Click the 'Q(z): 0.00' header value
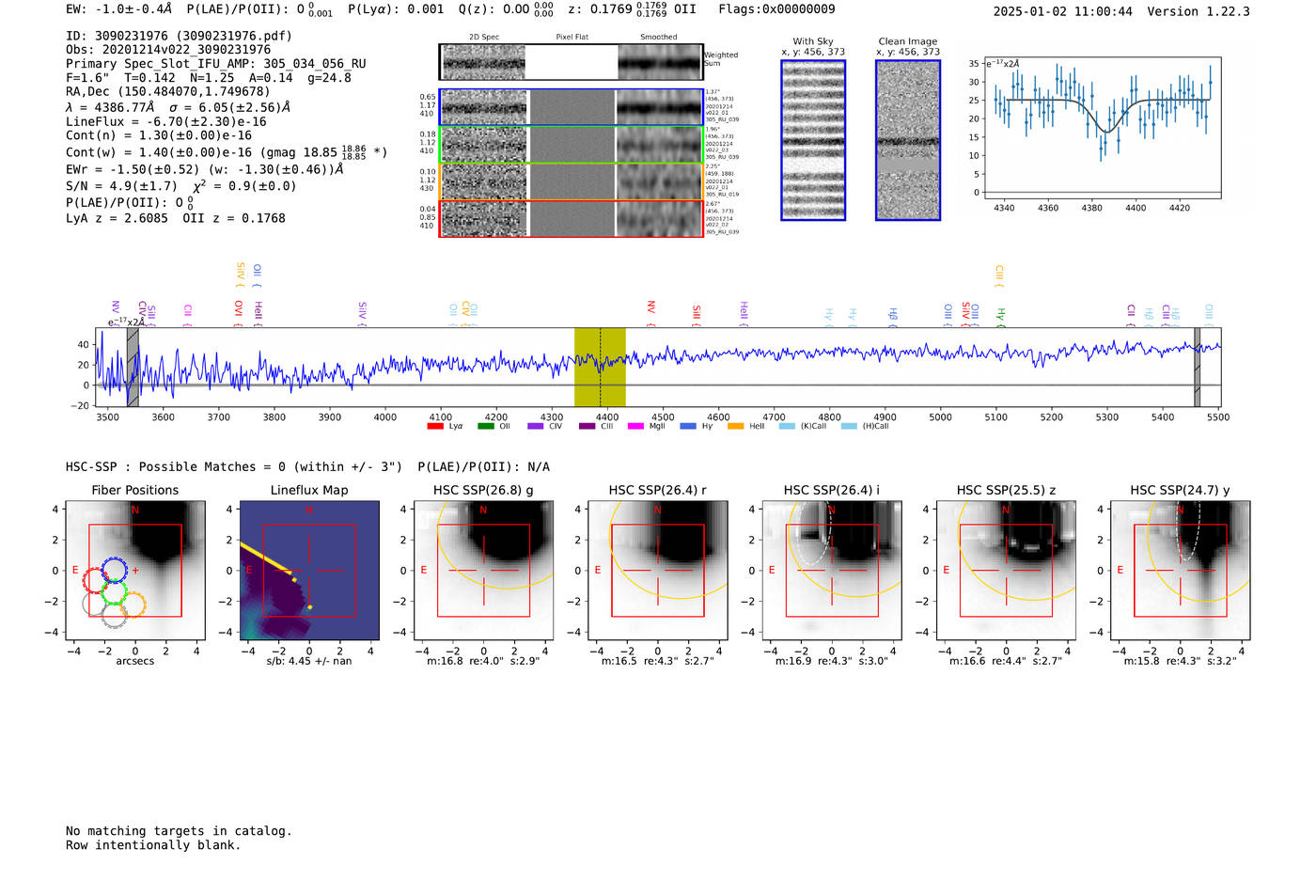The width and height of the screenshot is (1316, 896). [x=506, y=9]
